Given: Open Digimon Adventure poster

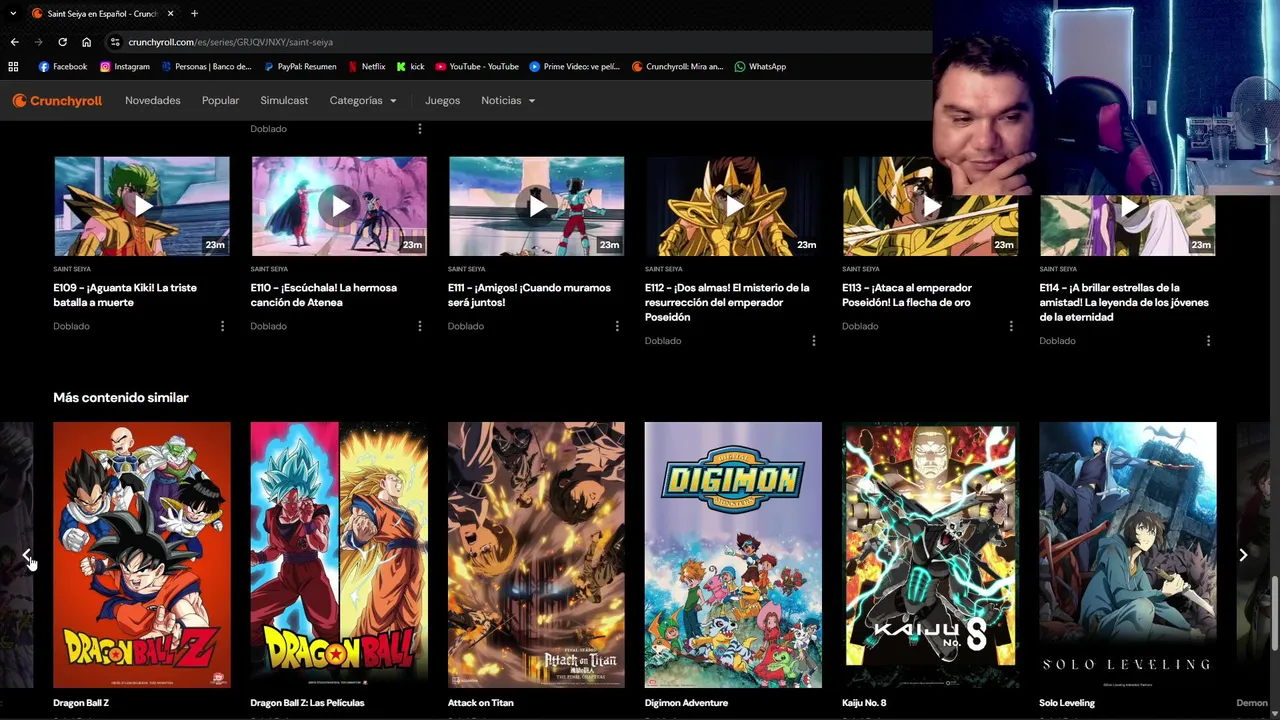Looking at the screenshot, I should (733, 555).
